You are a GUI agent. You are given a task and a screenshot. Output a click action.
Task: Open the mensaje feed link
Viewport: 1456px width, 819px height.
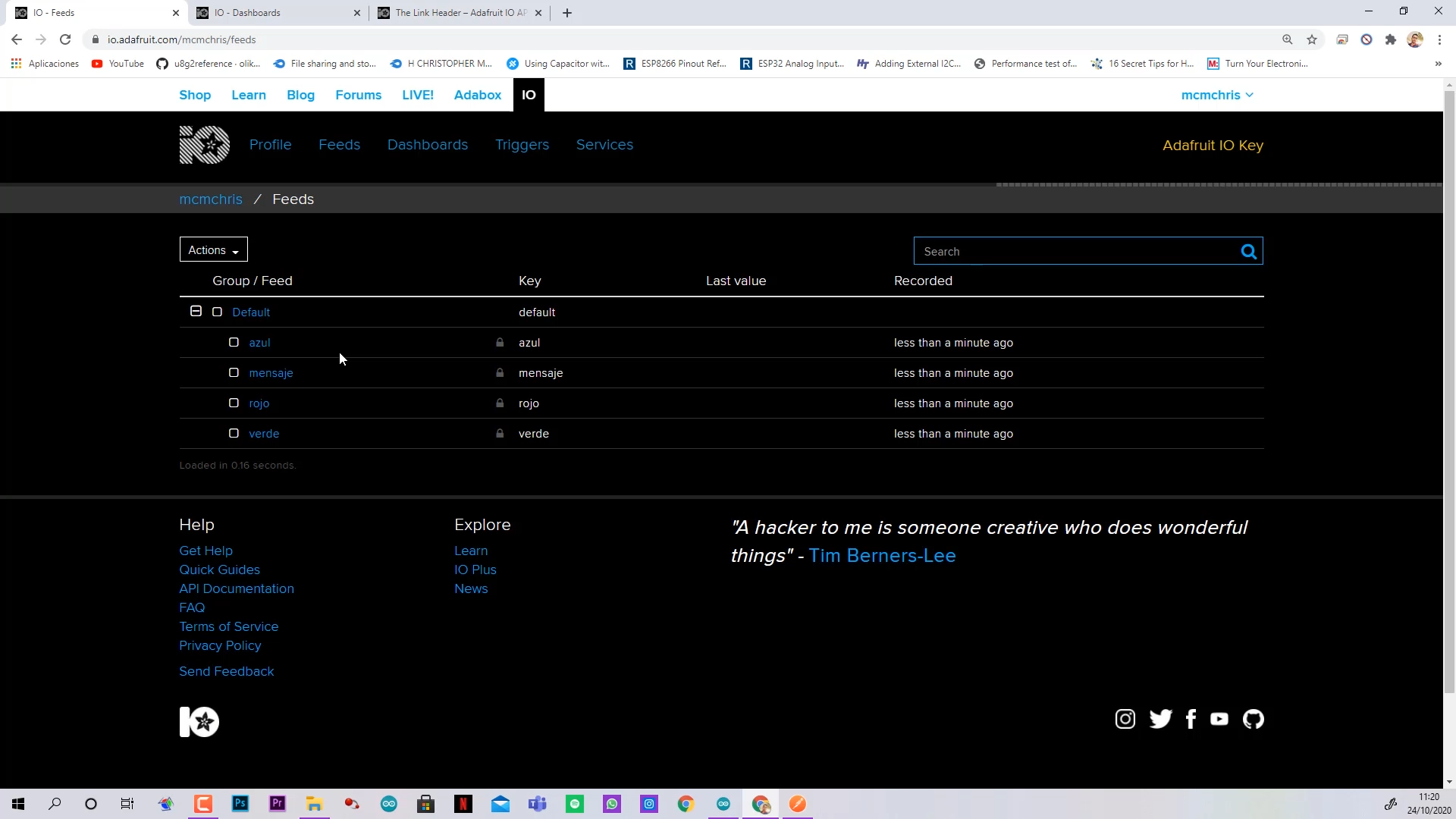(271, 373)
